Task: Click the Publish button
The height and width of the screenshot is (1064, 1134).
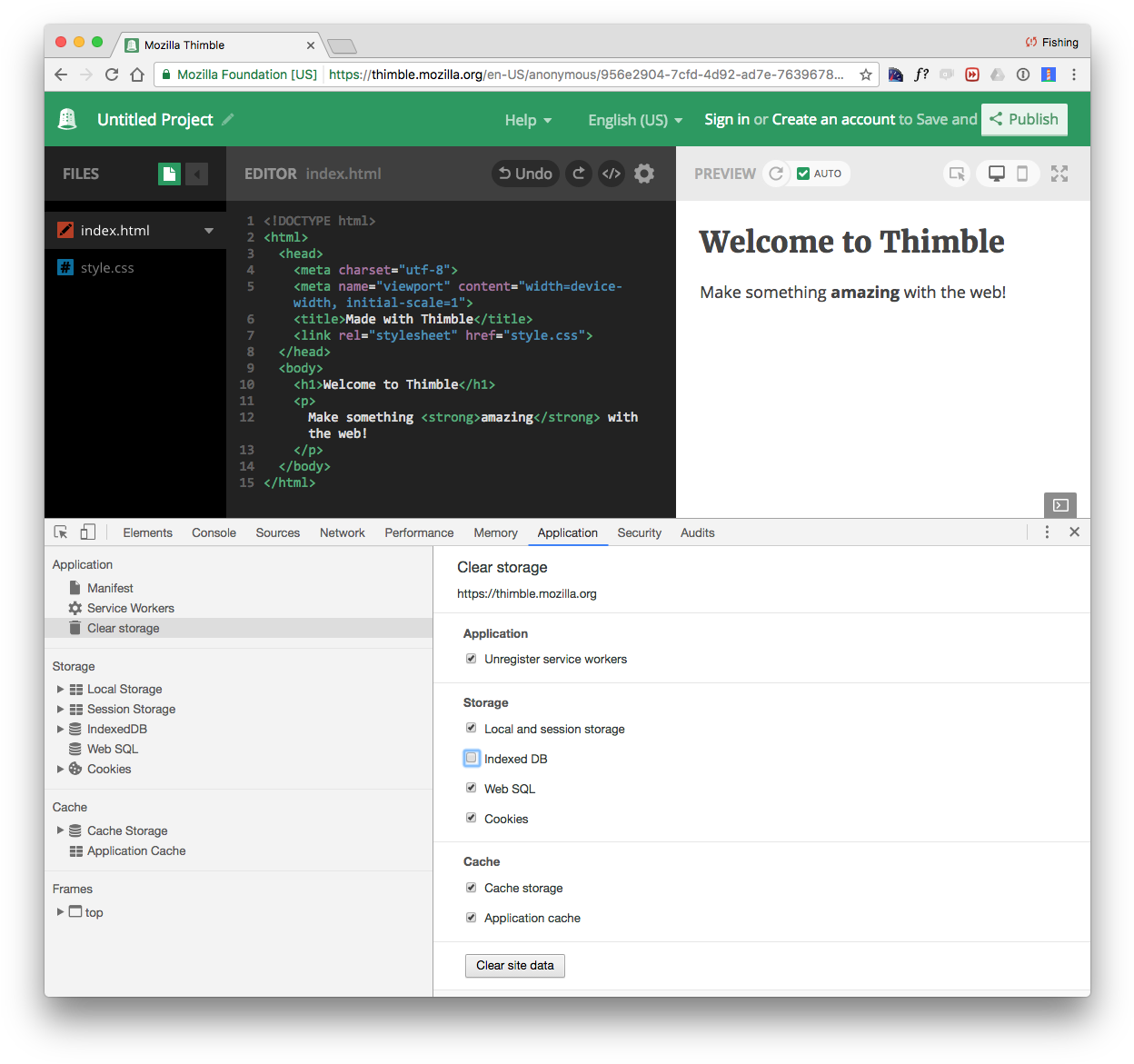Action: tap(1024, 119)
